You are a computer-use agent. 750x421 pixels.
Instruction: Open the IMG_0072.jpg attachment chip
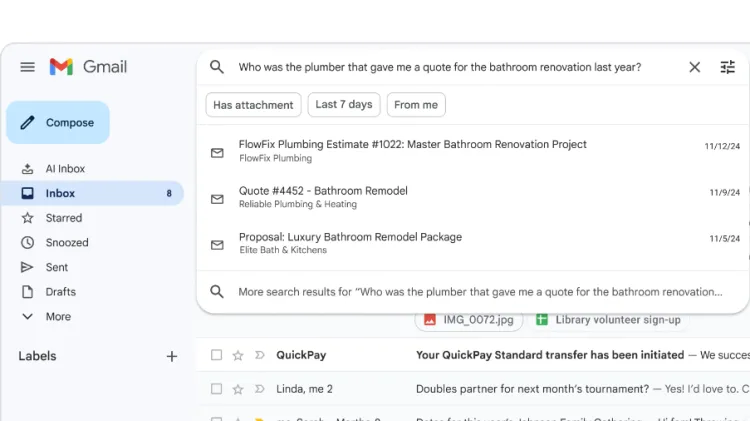coord(468,320)
